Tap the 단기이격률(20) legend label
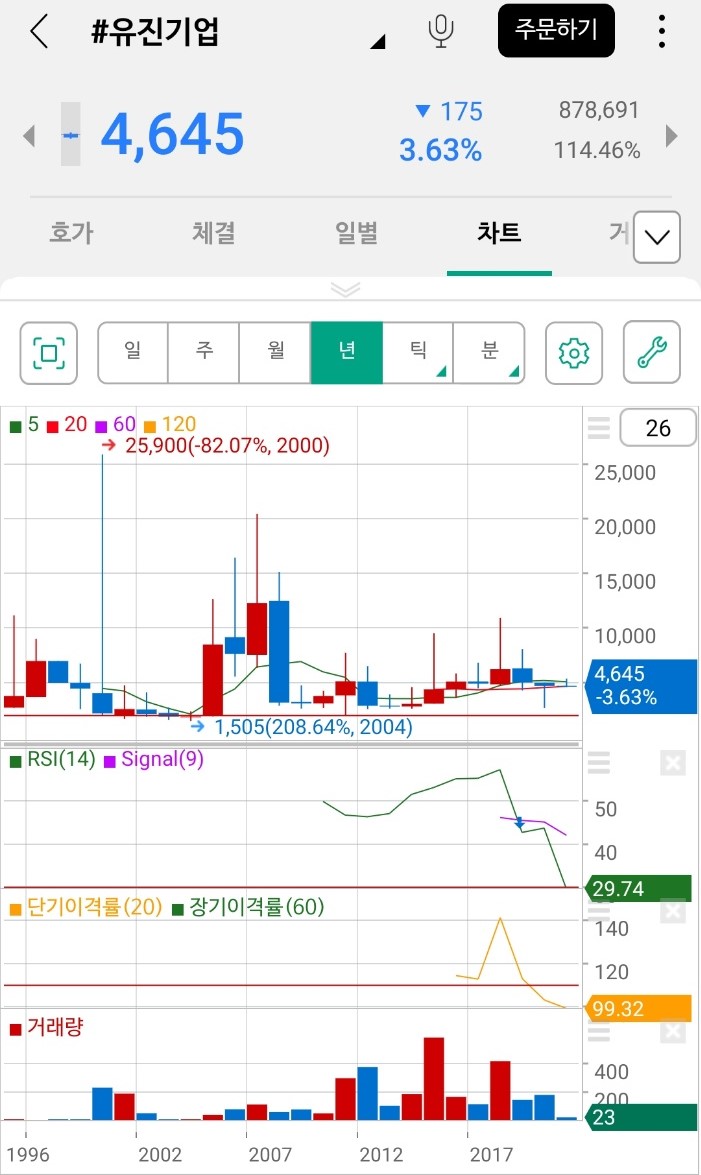The image size is (701, 1175). [86, 907]
